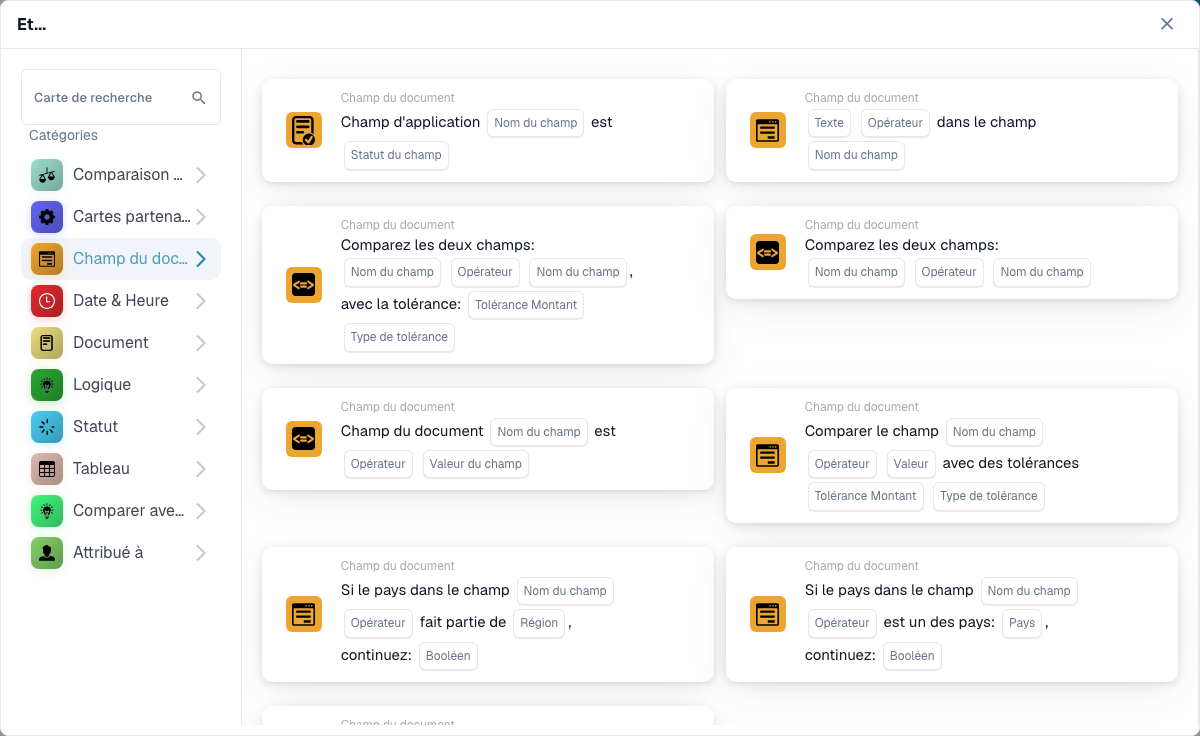1200x736 pixels.
Task: Click the Logique lightbulb icon
Action: pyautogui.click(x=47, y=385)
